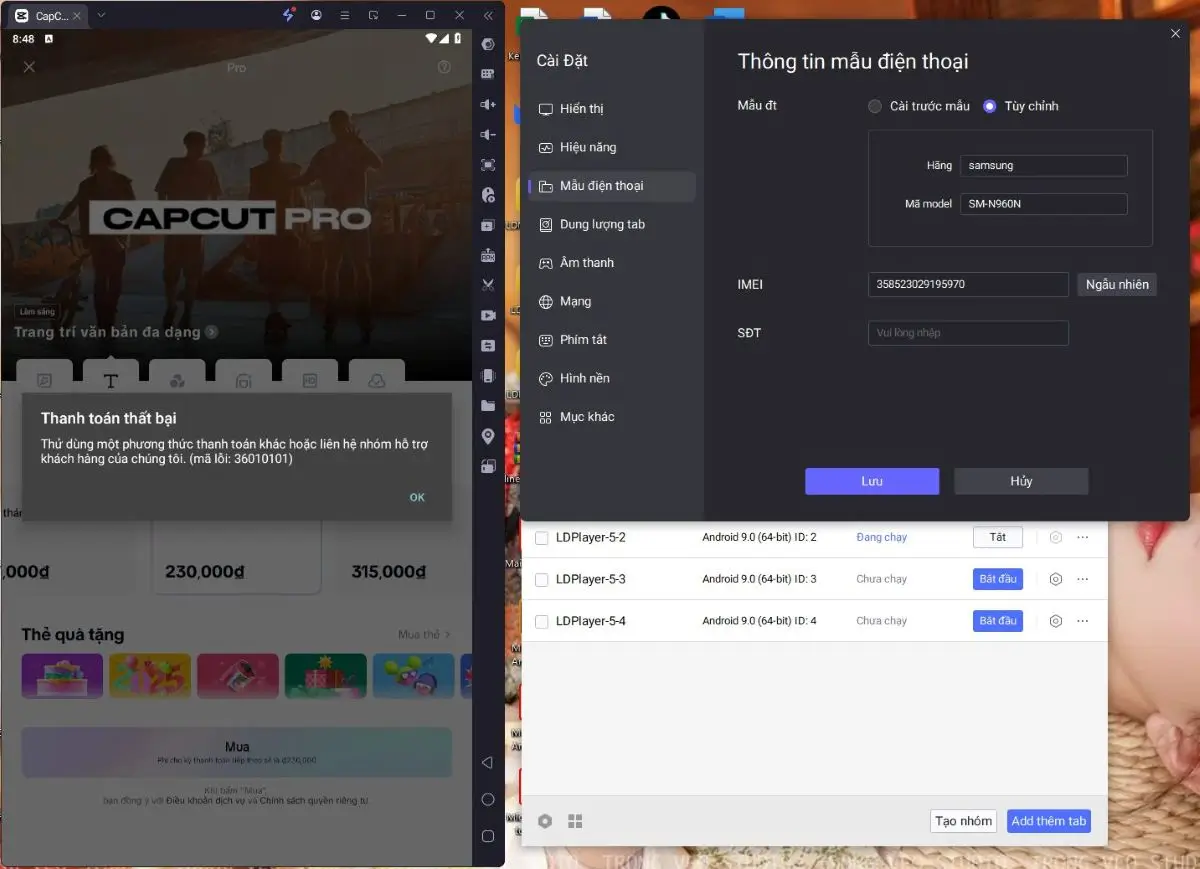Tick the LDPlayer-5-3 checkbox
The height and width of the screenshot is (869, 1200).
coord(541,580)
